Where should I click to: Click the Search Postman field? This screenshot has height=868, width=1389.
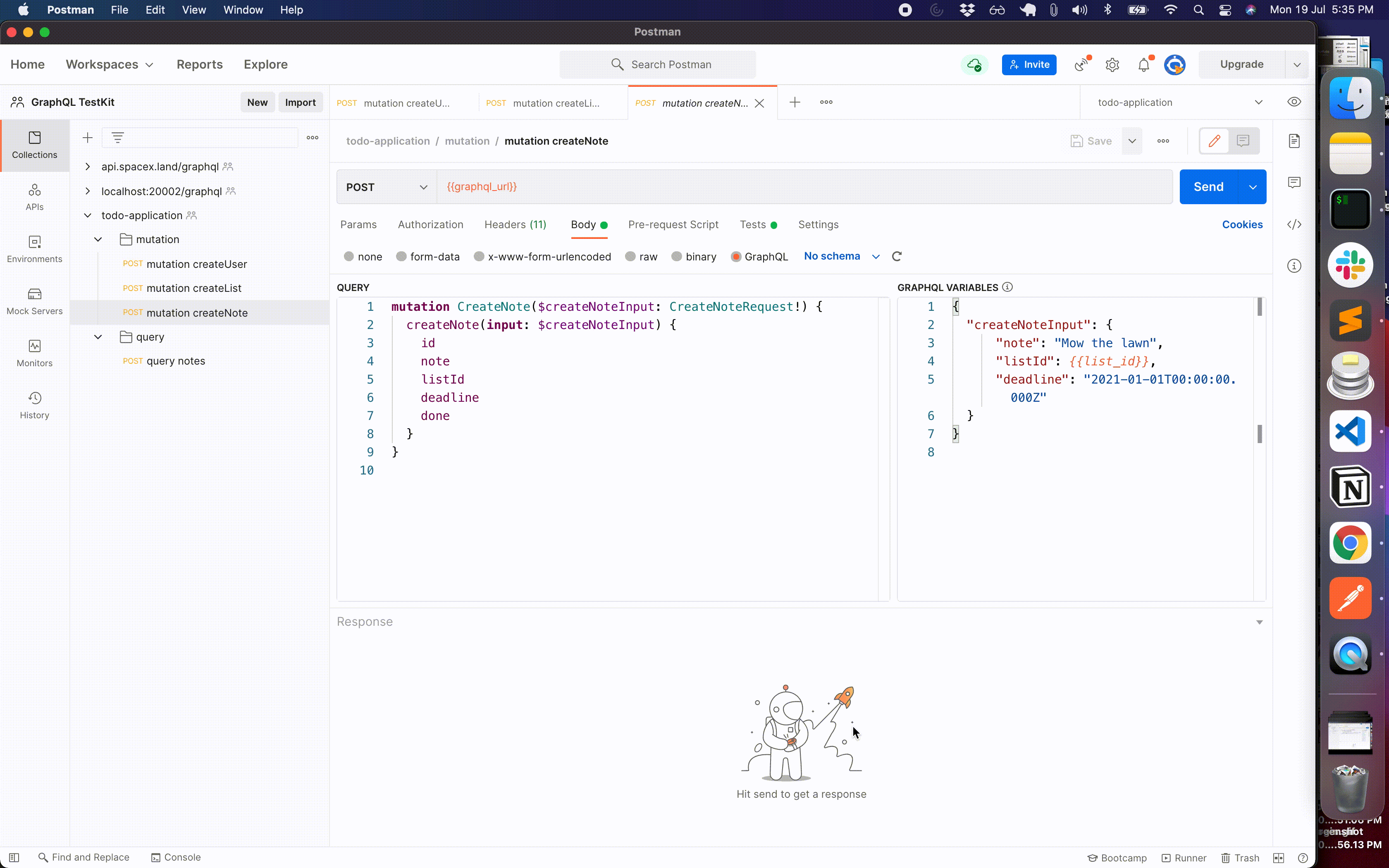click(x=658, y=64)
